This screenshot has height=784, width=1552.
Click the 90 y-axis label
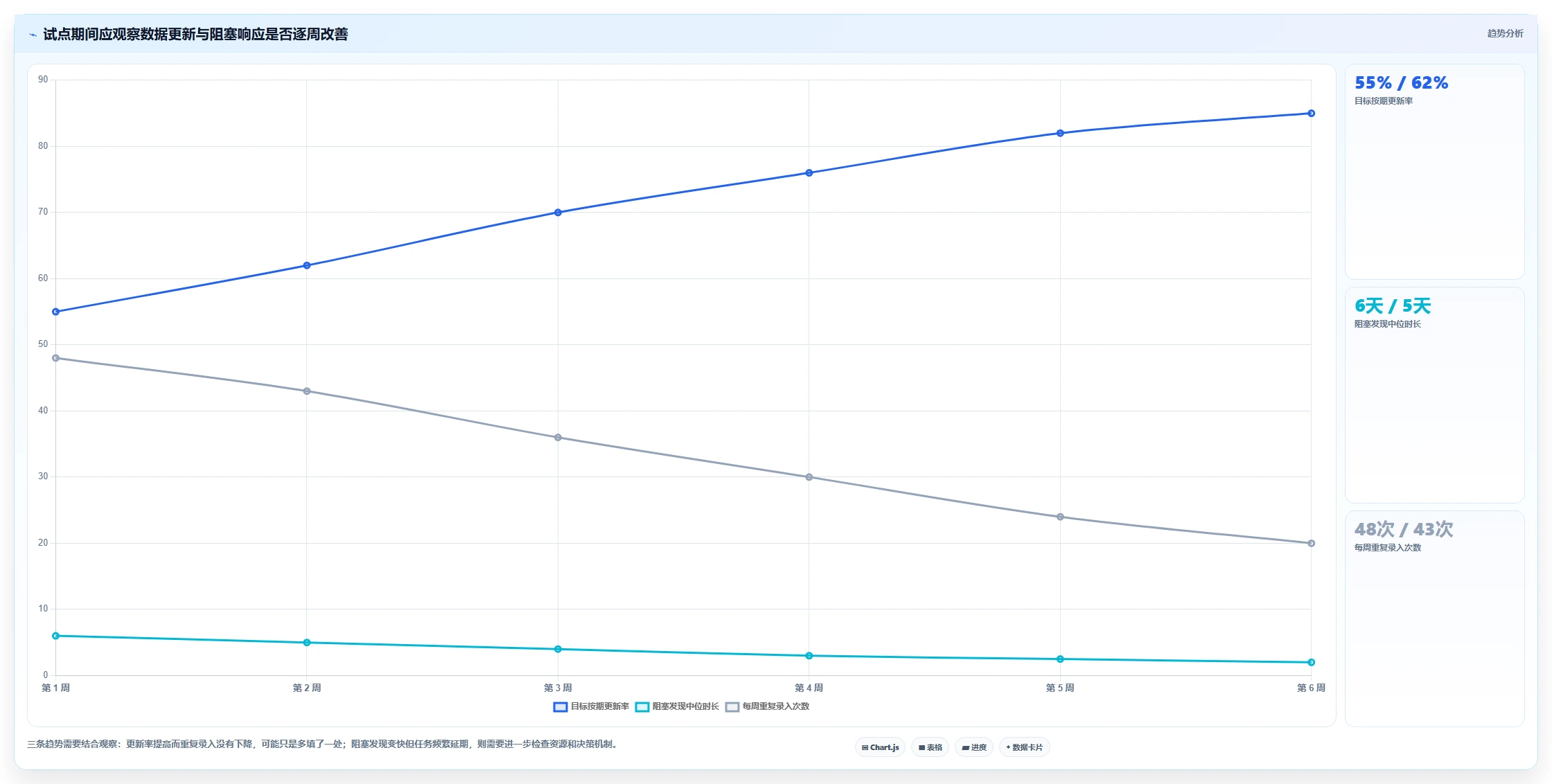(43, 80)
